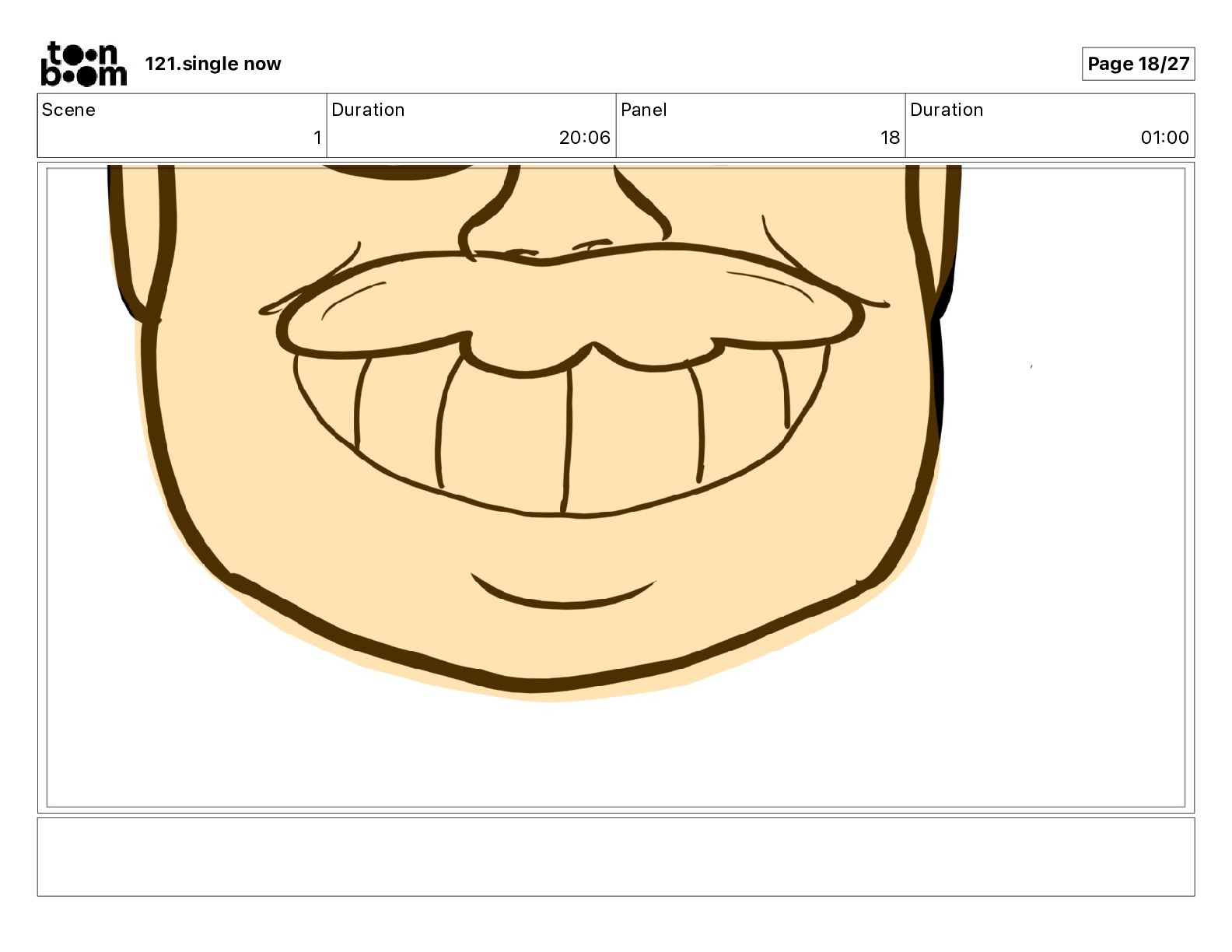
Task: Select the 20:06 scene duration value
Action: (x=584, y=138)
